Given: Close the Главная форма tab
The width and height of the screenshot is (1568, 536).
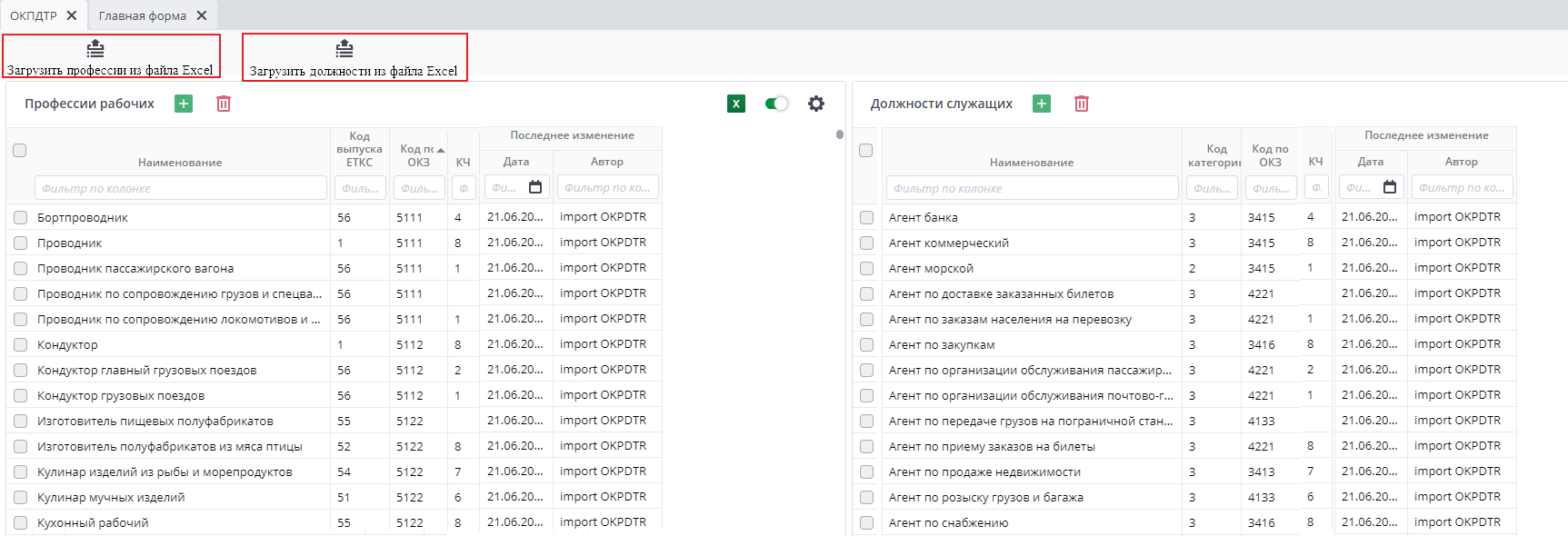Looking at the screenshot, I should click(202, 15).
